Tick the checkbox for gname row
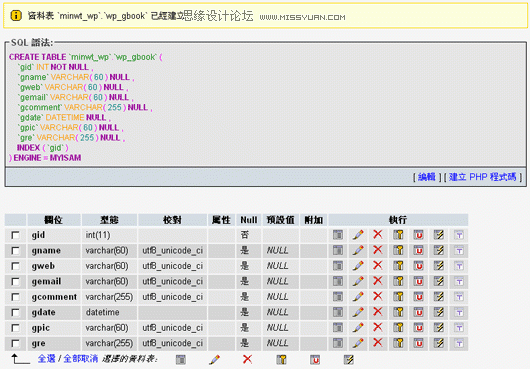This screenshot has width=530, height=369. [x=15, y=250]
